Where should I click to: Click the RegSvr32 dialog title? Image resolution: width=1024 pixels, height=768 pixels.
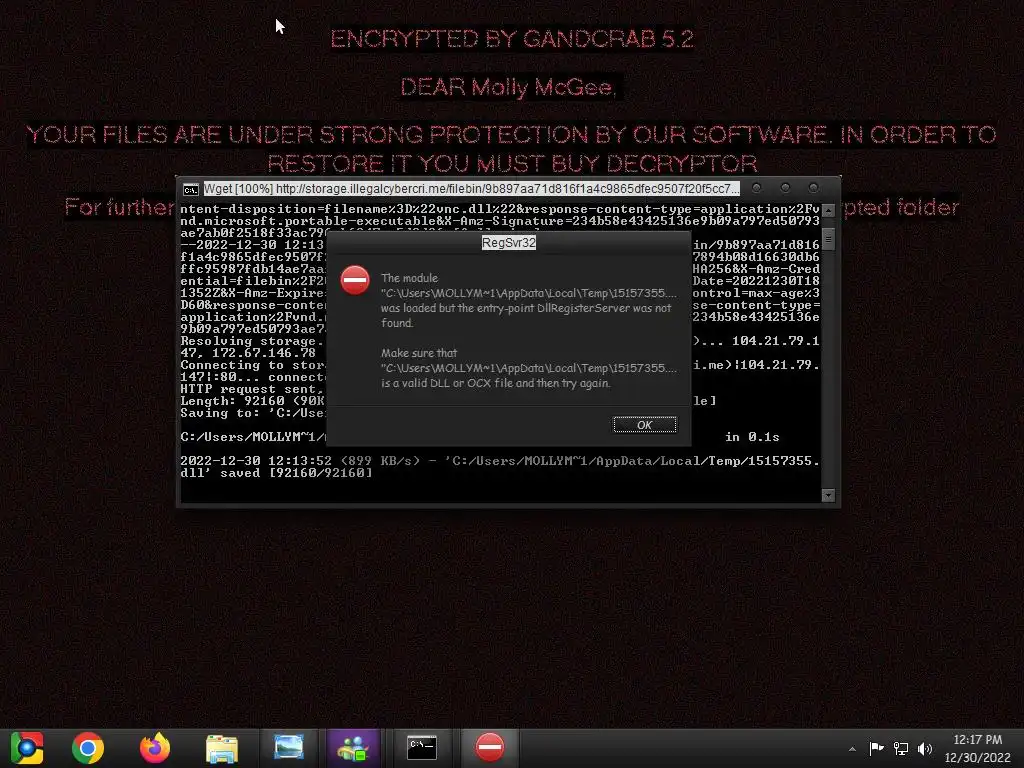509,242
